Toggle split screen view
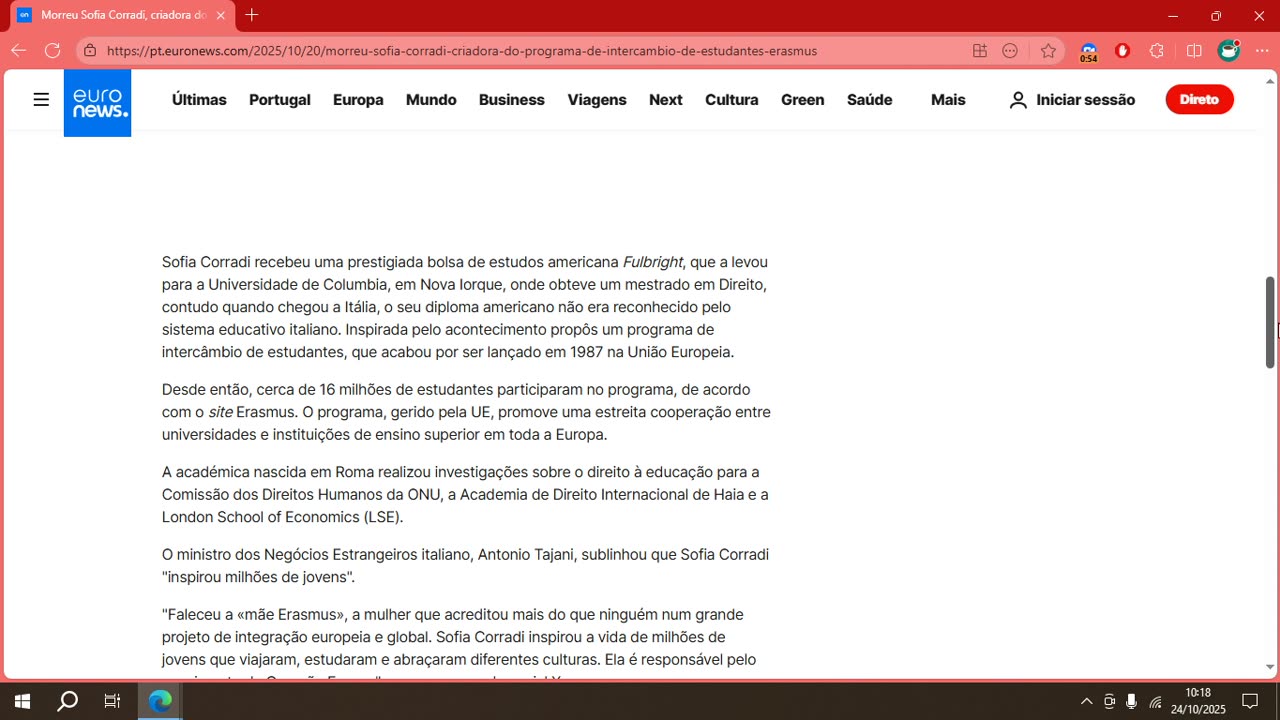 [x=1194, y=50]
